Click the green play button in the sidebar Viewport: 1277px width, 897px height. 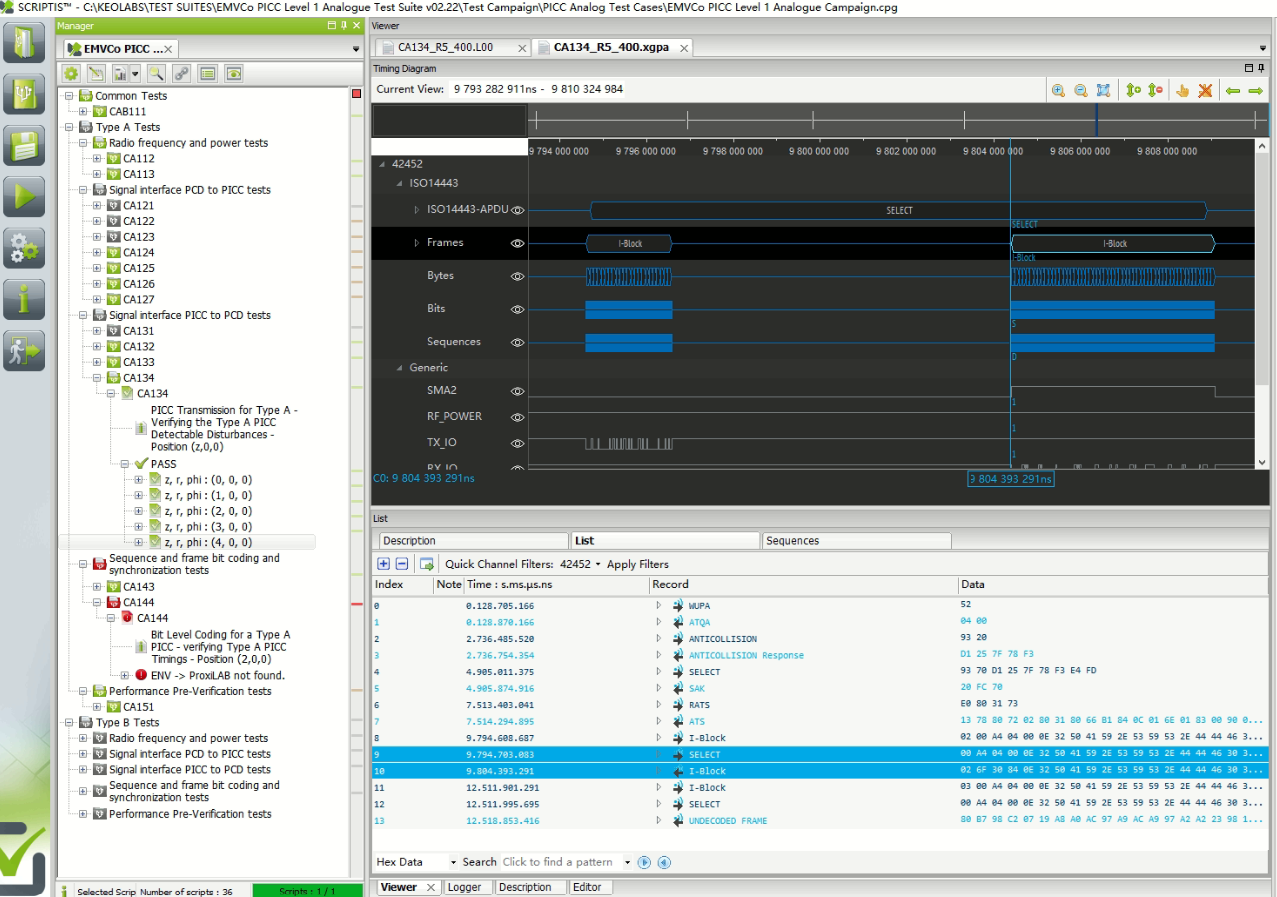pos(25,196)
